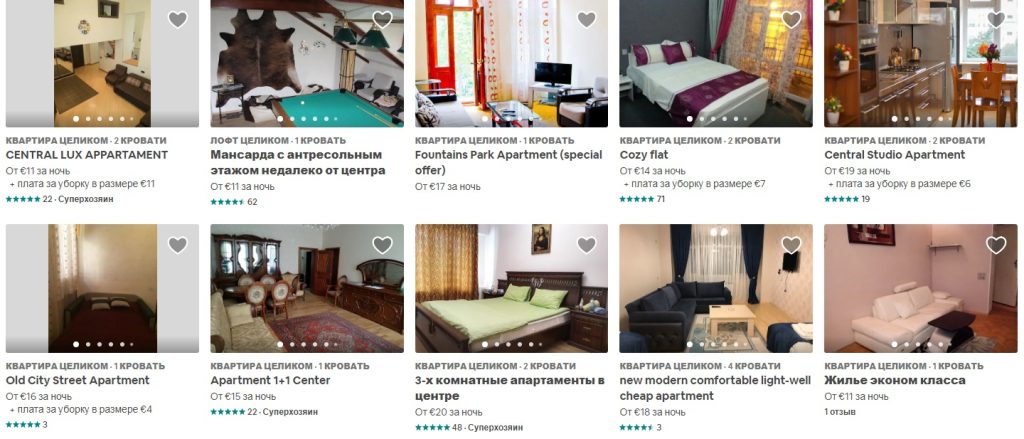The image size is (1024, 439).
Task: Open the white sofa photo of Жилье эконом класса
Action: pos(921,288)
